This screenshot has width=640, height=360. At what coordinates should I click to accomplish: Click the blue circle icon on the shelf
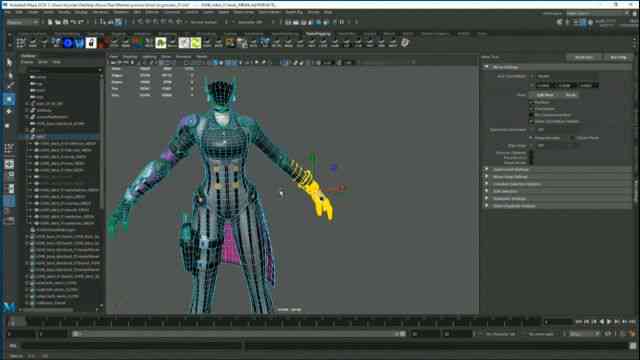(x=68, y=42)
